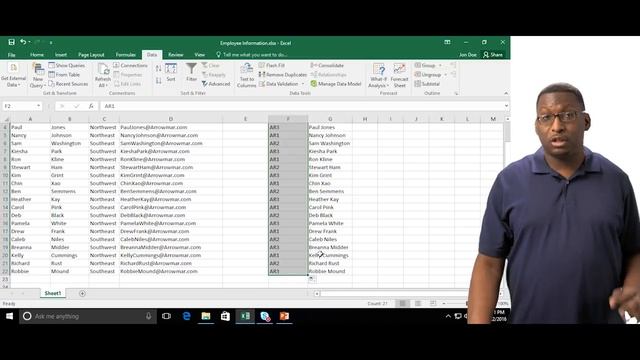
Task: Click Forecast Sheet
Action: 399,76
